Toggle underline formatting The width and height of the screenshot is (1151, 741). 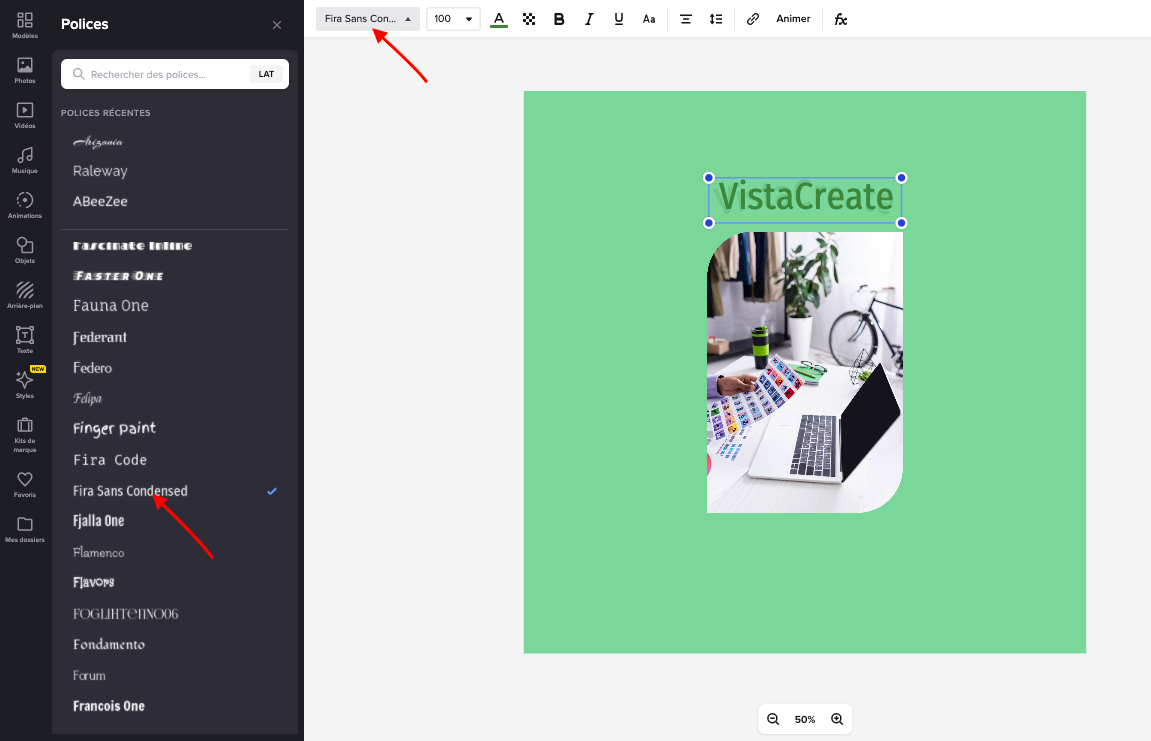point(619,19)
